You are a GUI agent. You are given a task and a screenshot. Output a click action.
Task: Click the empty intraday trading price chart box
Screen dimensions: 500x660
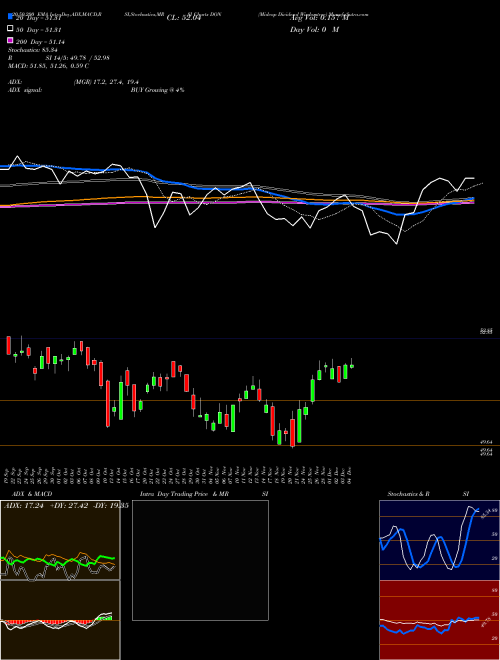tap(200, 560)
